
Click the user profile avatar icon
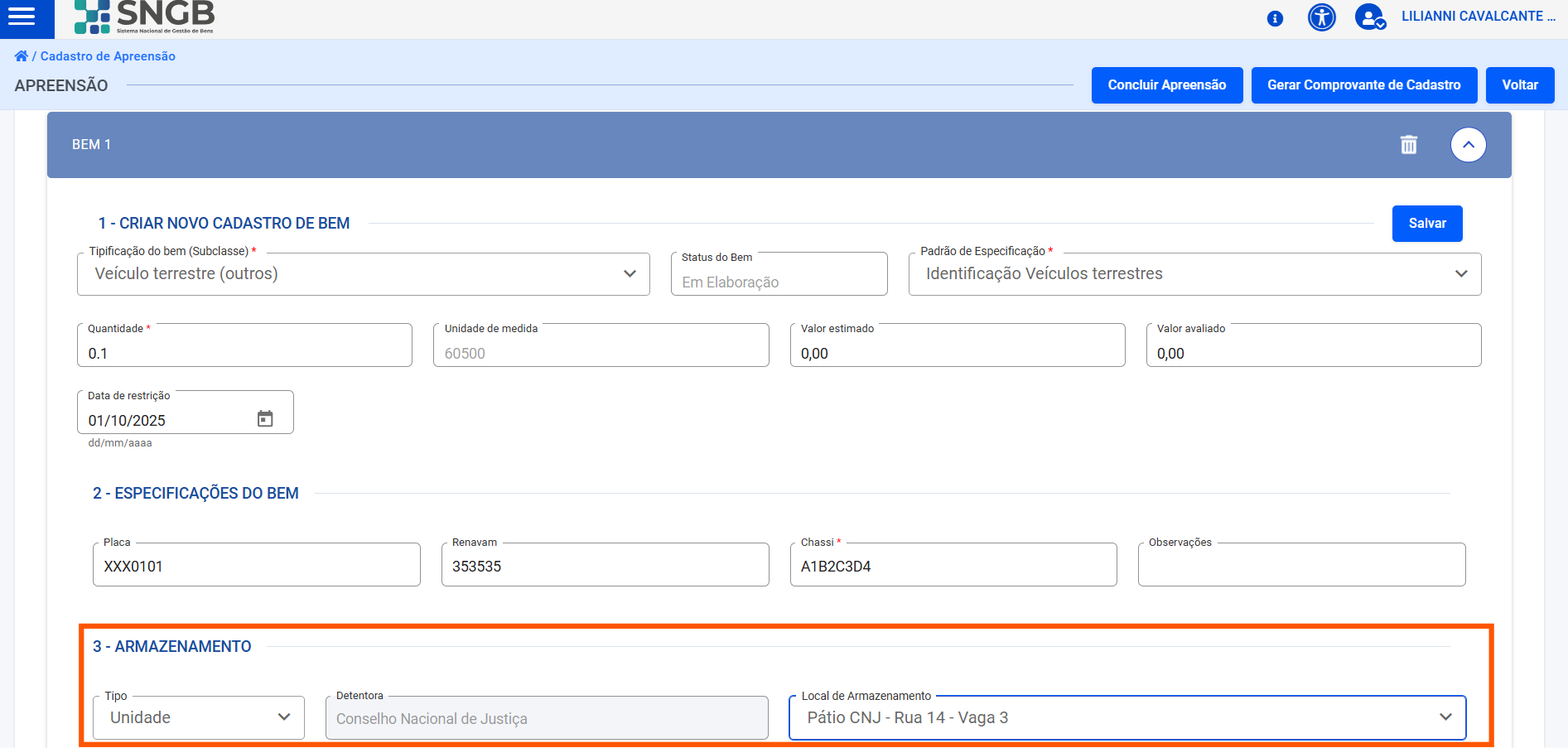(x=1369, y=17)
